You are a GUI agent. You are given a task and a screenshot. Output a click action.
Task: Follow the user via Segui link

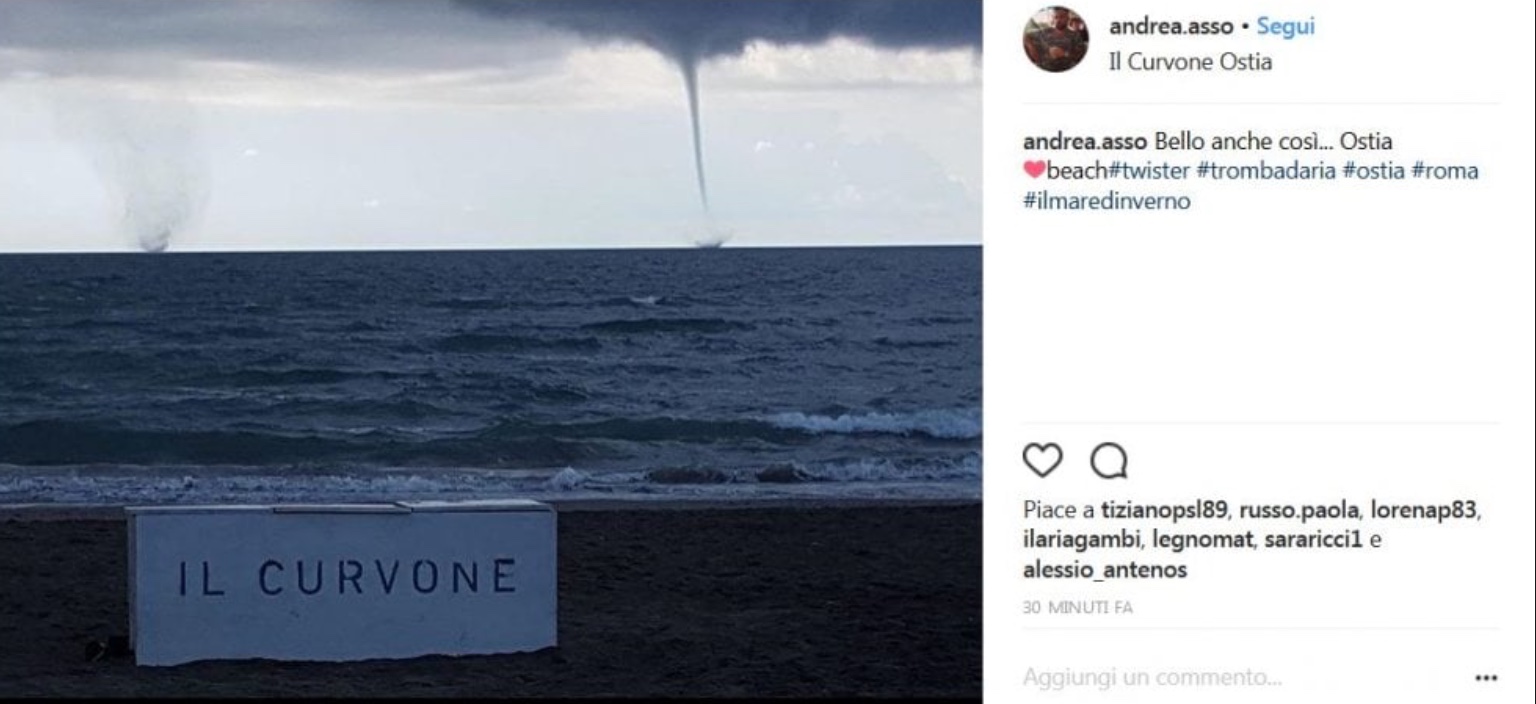click(1285, 27)
